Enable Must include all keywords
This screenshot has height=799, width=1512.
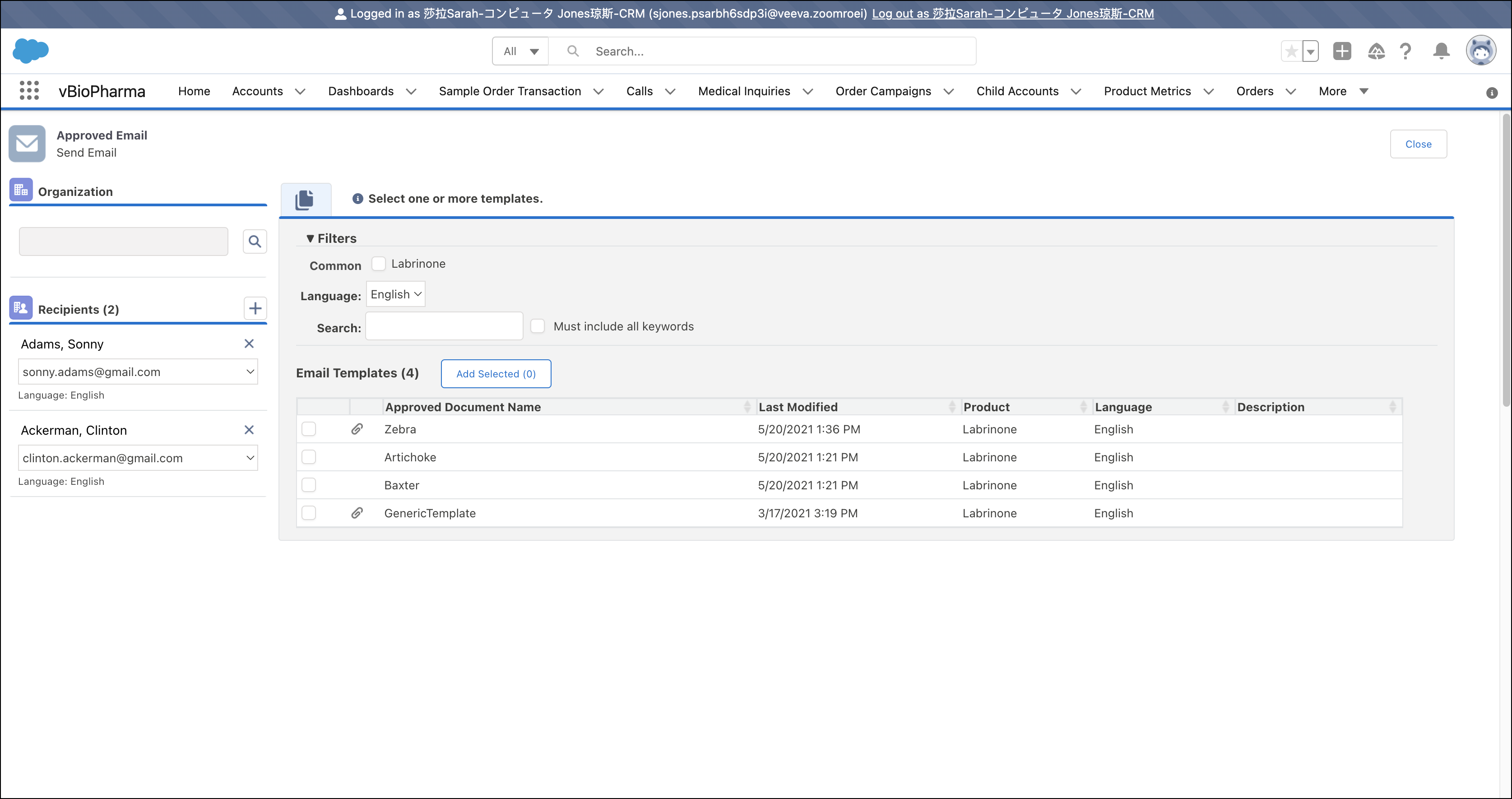[537, 326]
